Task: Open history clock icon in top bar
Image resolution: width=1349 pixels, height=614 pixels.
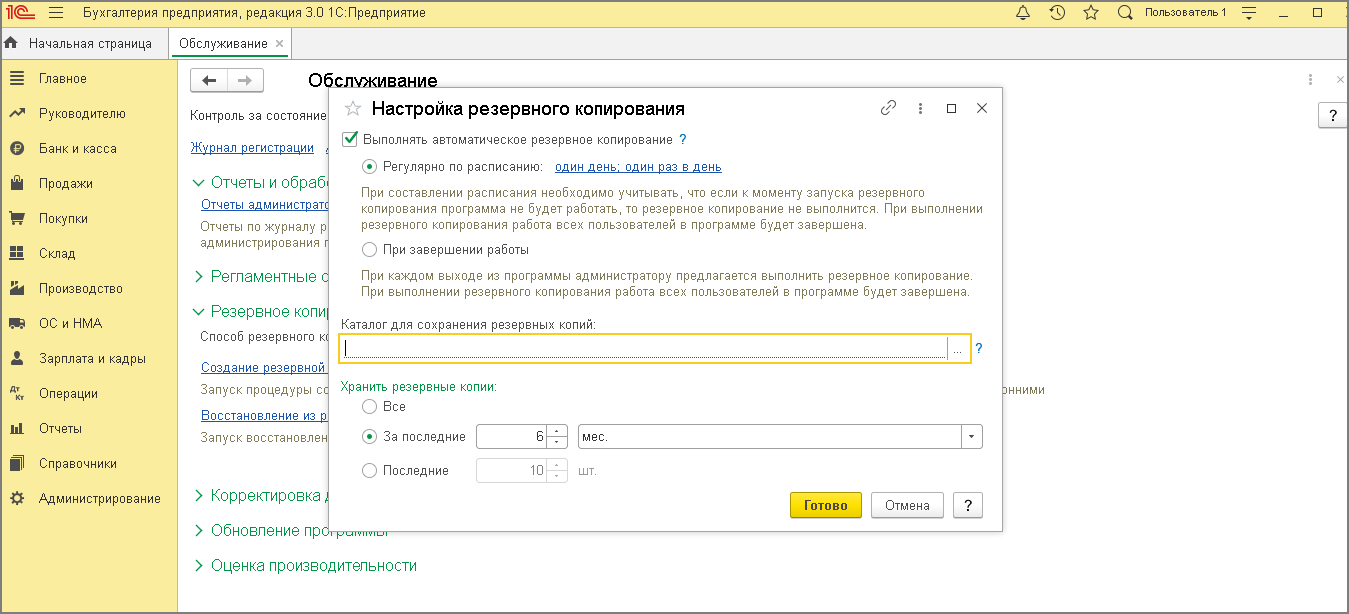Action: pyautogui.click(x=1057, y=13)
